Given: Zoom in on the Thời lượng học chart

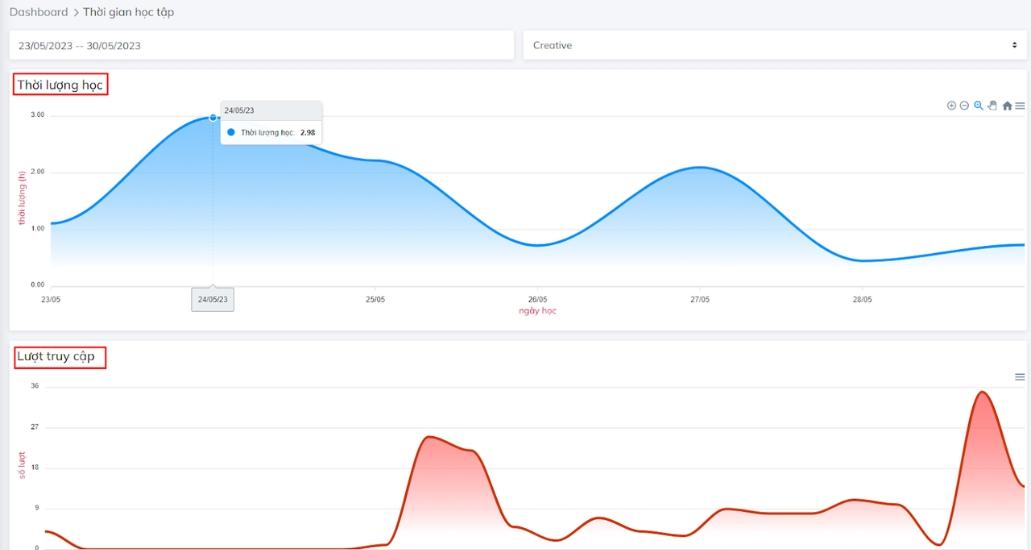Looking at the screenshot, I should [951, 105].
